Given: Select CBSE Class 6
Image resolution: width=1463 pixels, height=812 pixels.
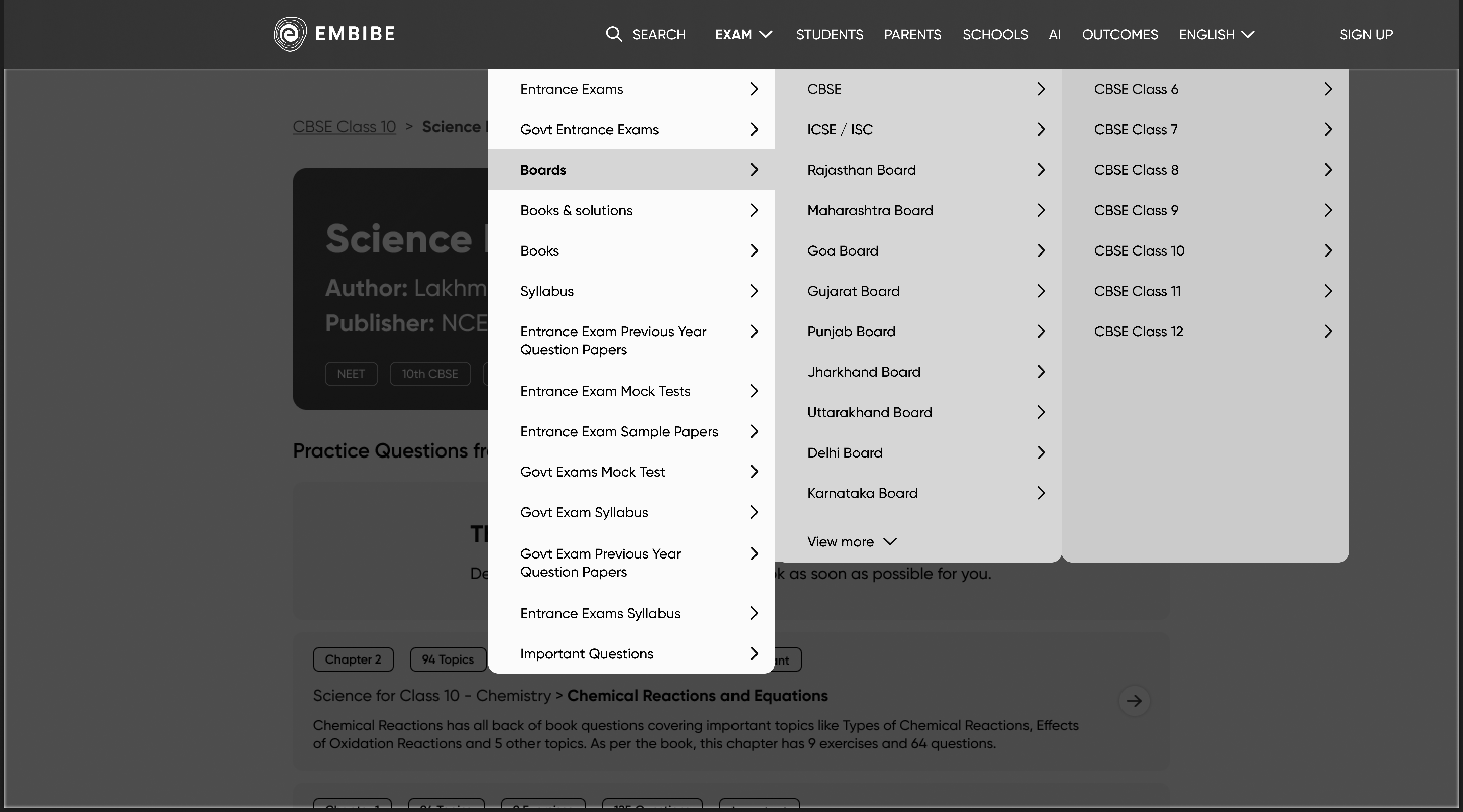Looking at the screenshot, I should tap(1205, 89).
